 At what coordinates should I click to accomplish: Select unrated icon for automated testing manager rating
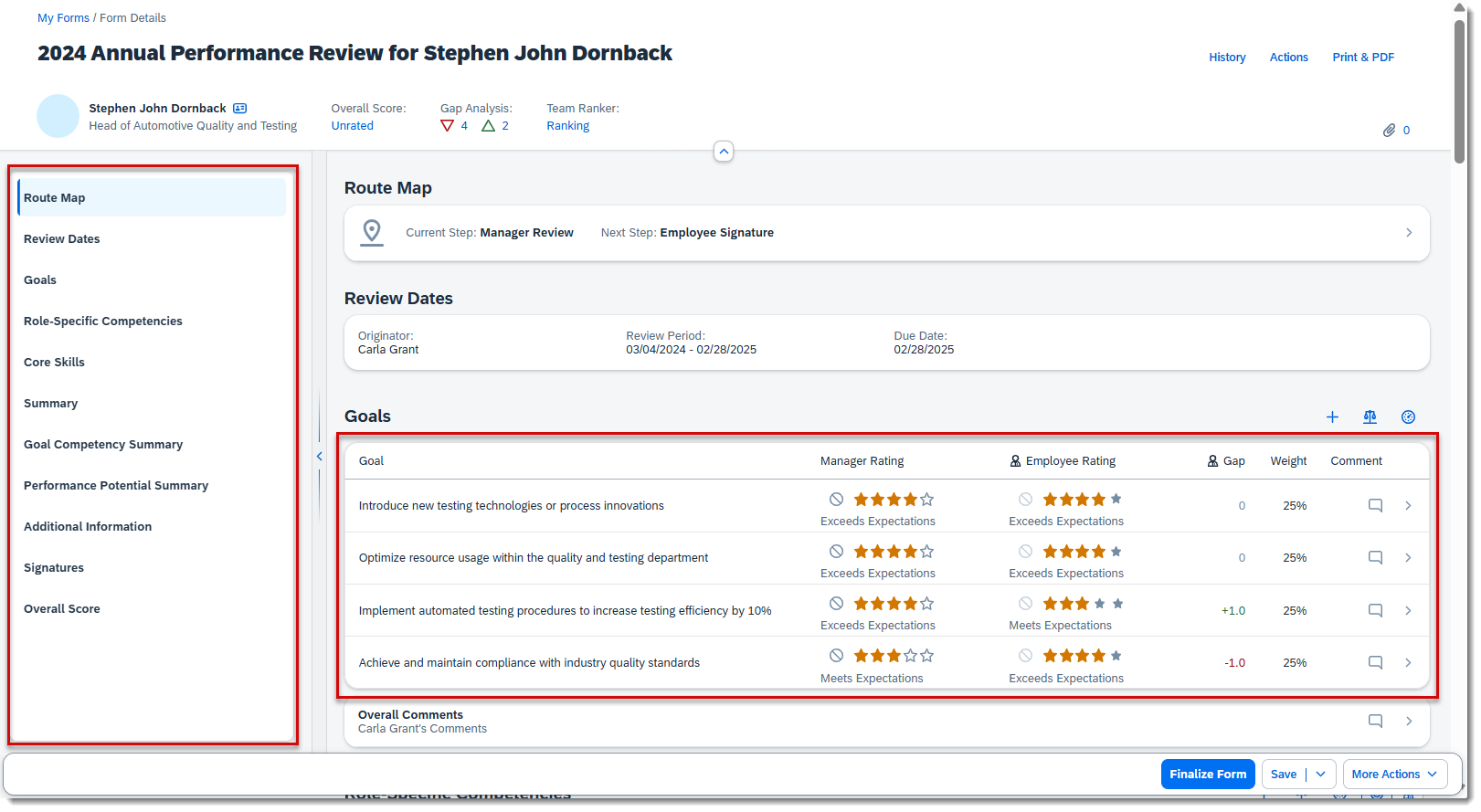(836, 604)
